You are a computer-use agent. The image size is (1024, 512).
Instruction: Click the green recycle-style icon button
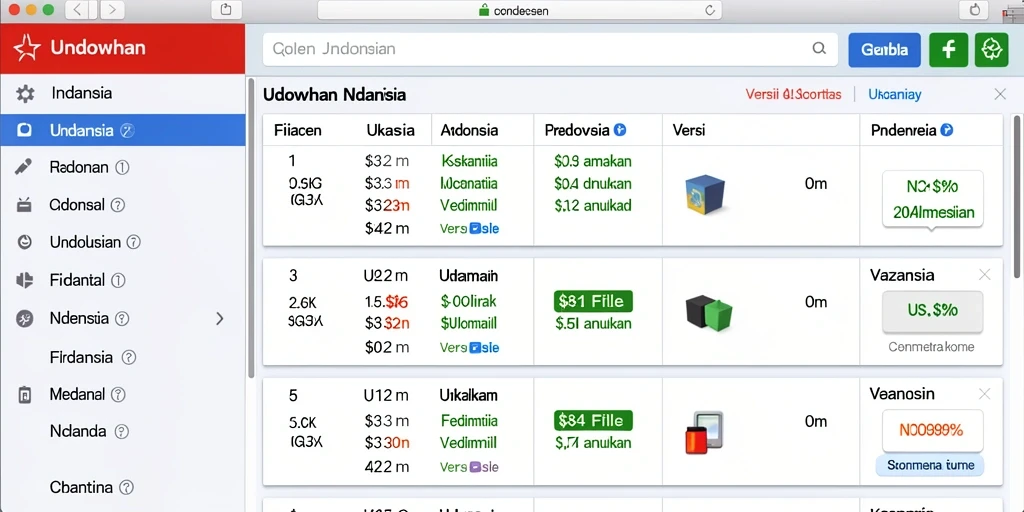(x=991, y=50)
